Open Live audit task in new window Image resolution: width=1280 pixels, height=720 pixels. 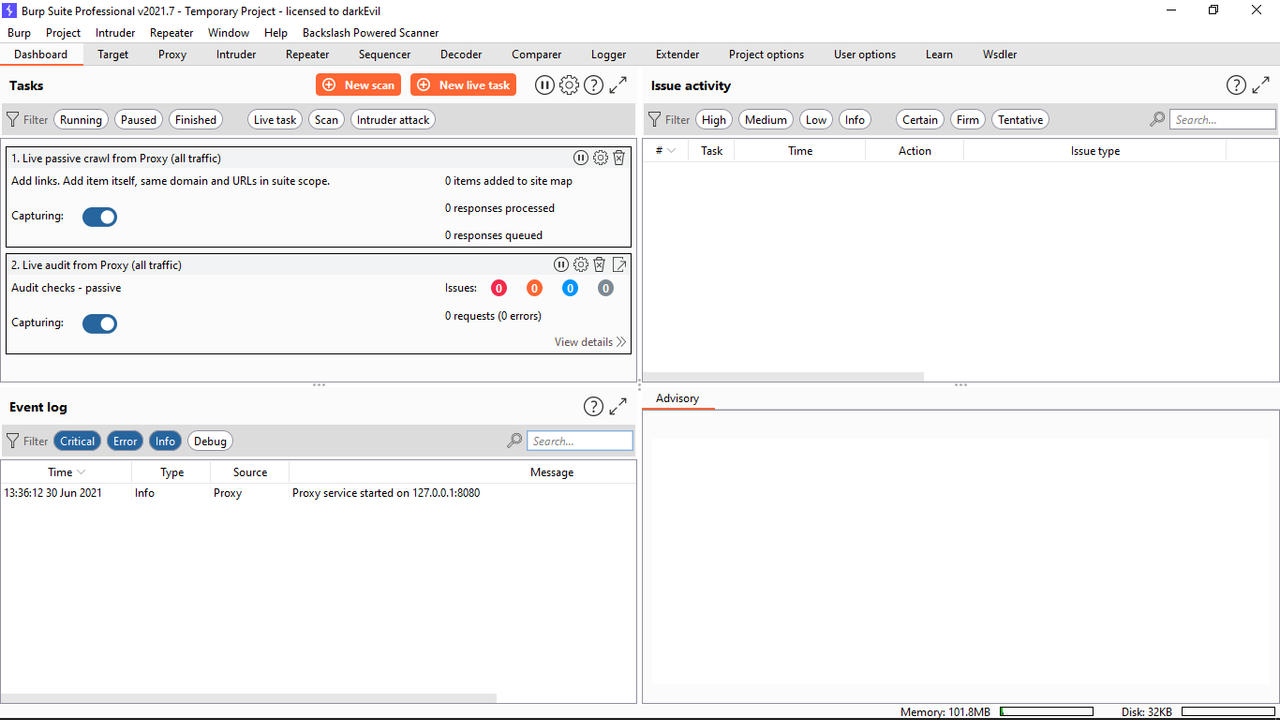(x=619, y=264)
